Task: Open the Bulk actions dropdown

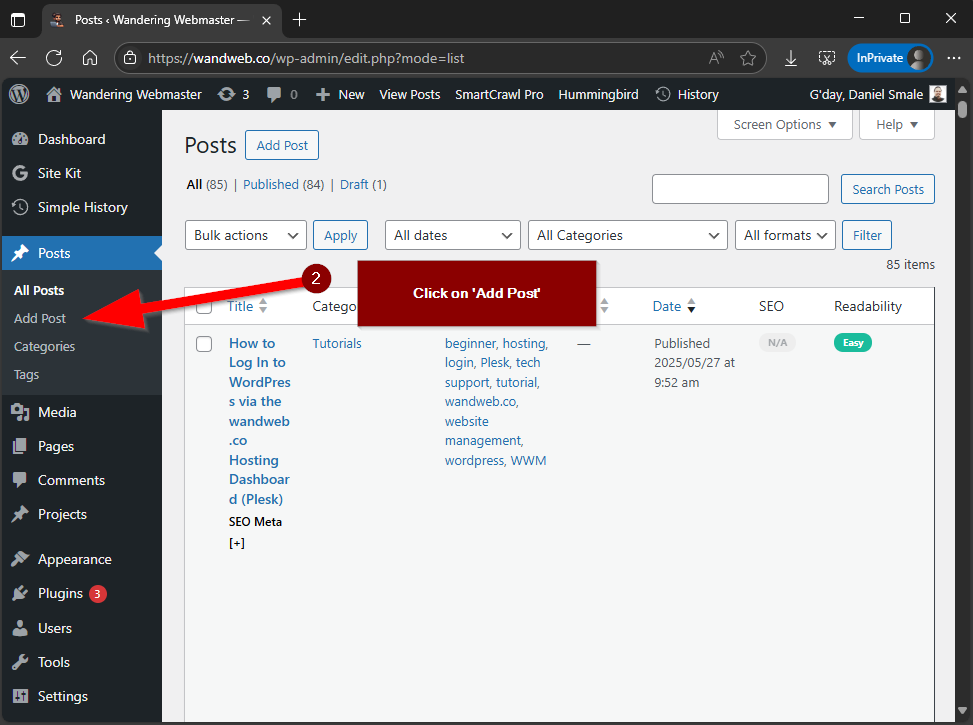Action: click(x=246, y=235)
